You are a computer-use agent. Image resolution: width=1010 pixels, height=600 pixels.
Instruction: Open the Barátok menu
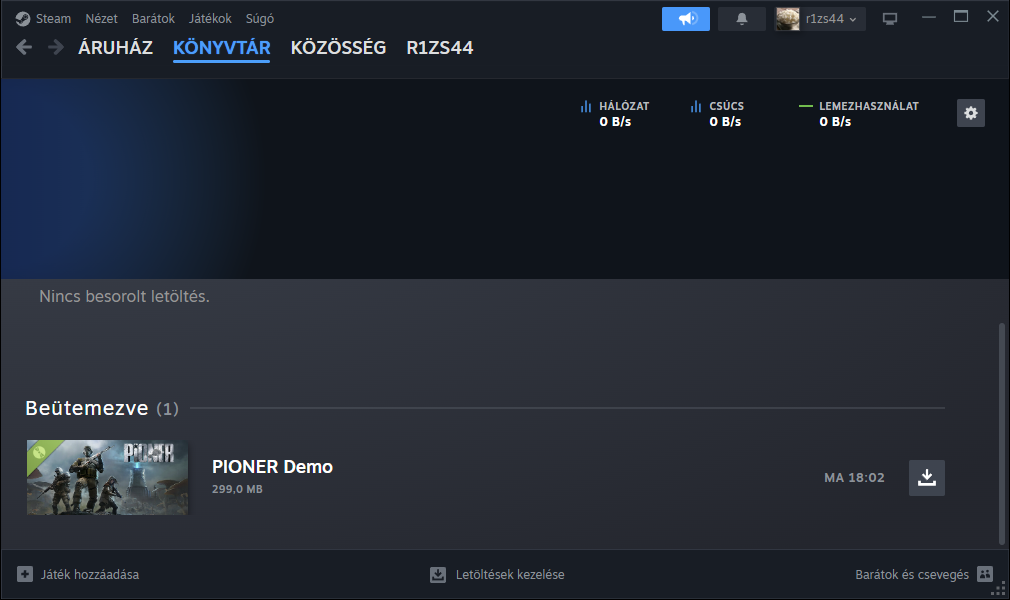click(x=153, y=19)
